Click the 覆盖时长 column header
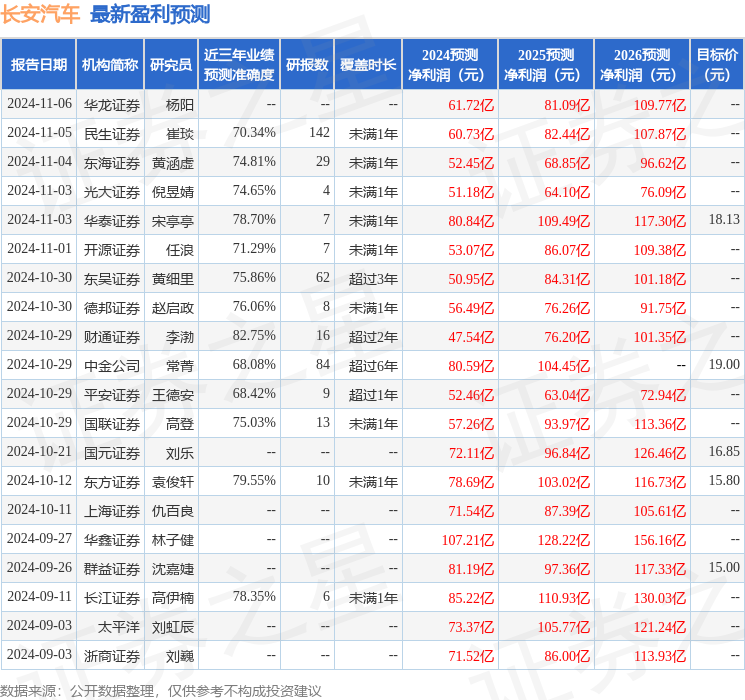The height and width of the screenshot is (700, 745). 368,65
